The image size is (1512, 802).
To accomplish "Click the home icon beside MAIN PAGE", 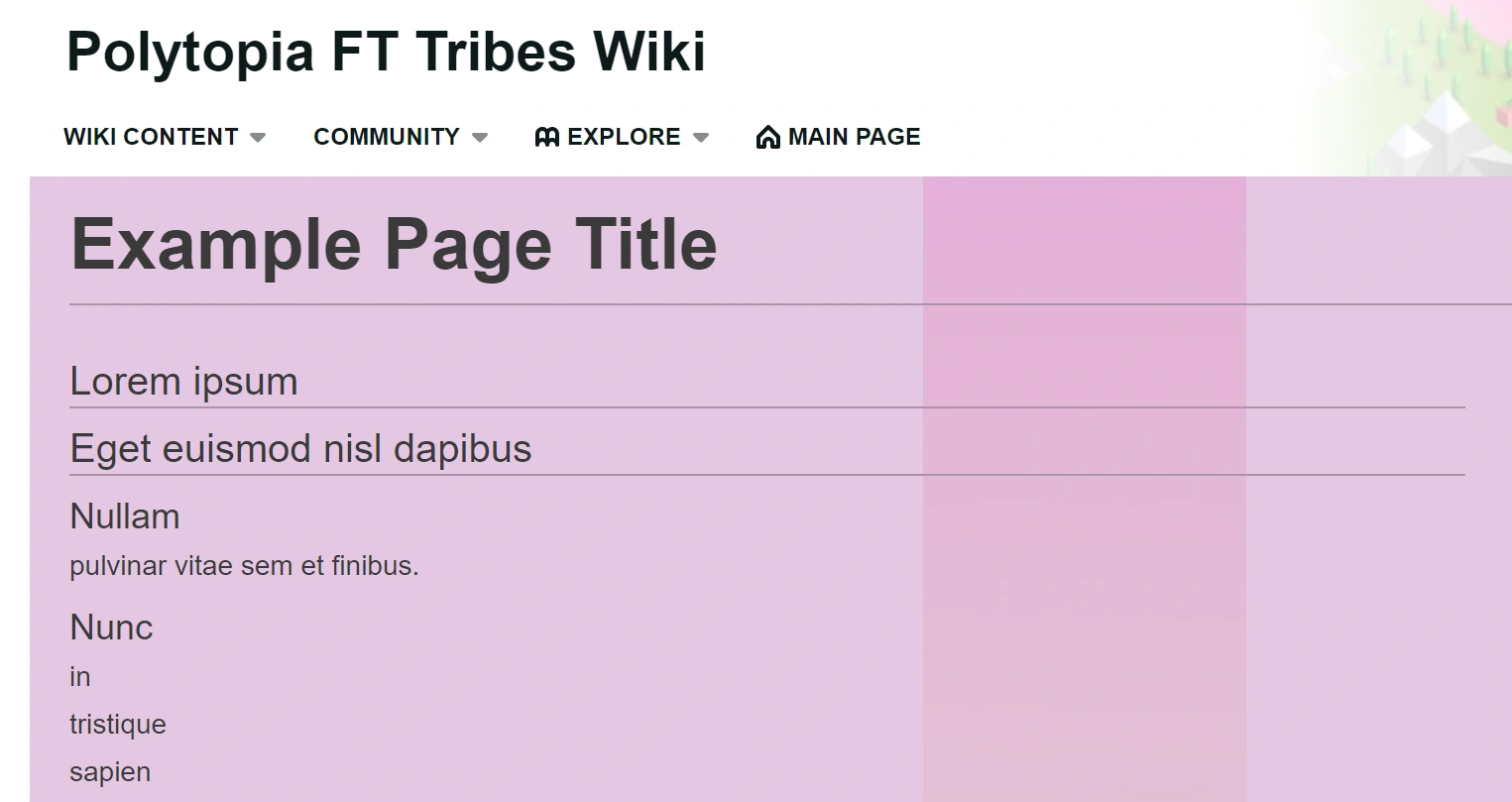I will tap(767, 137).
